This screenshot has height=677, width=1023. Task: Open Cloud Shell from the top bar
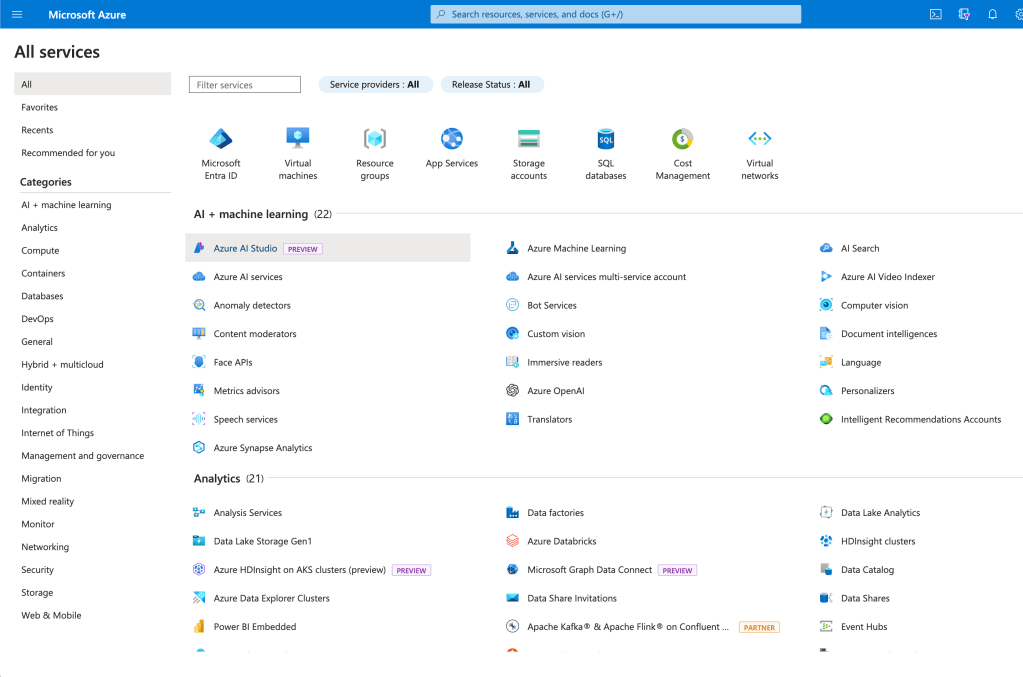click(x=936, y=14)
